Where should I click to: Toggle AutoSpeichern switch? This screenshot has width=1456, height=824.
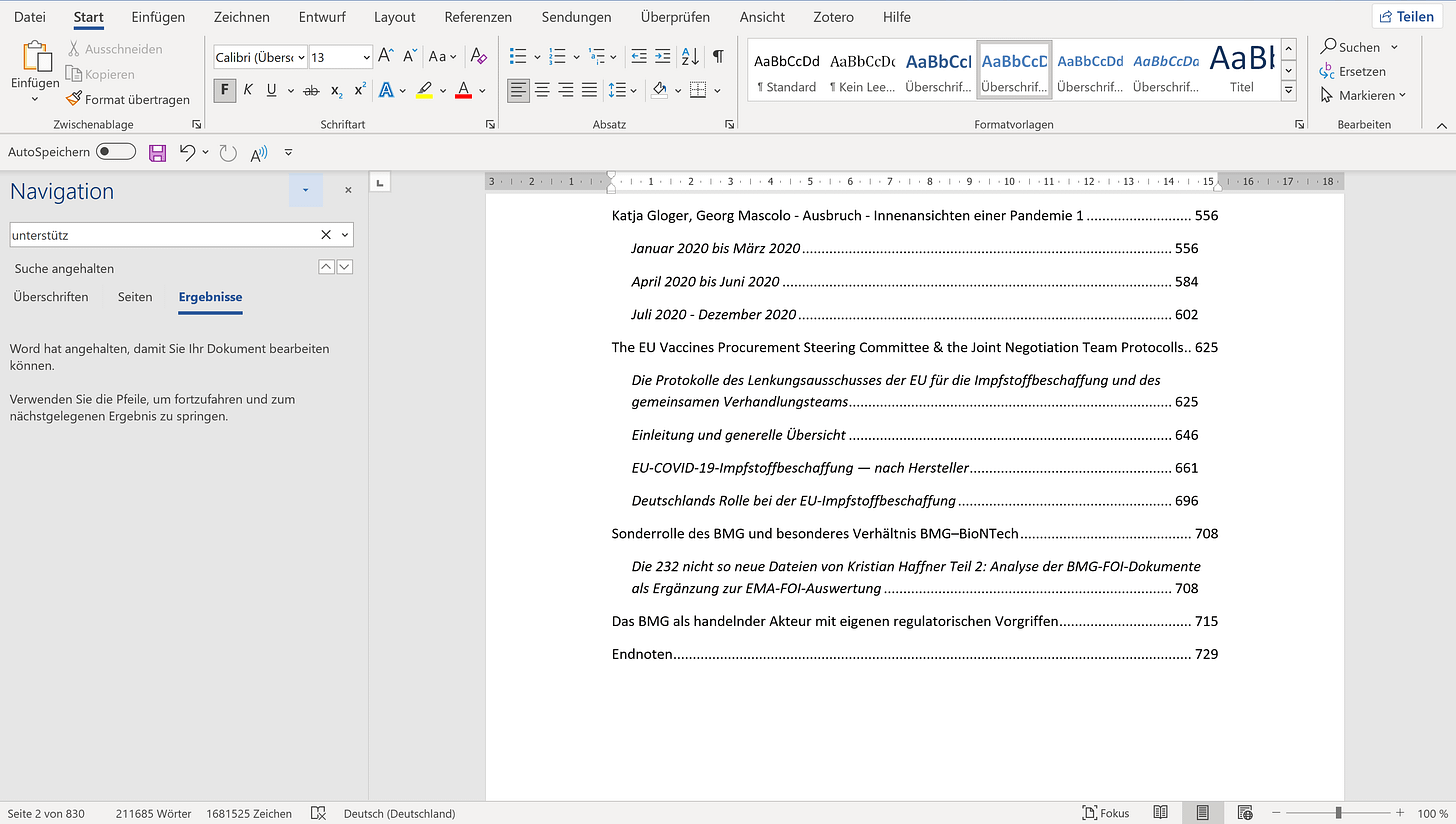(x=116, y=152)
